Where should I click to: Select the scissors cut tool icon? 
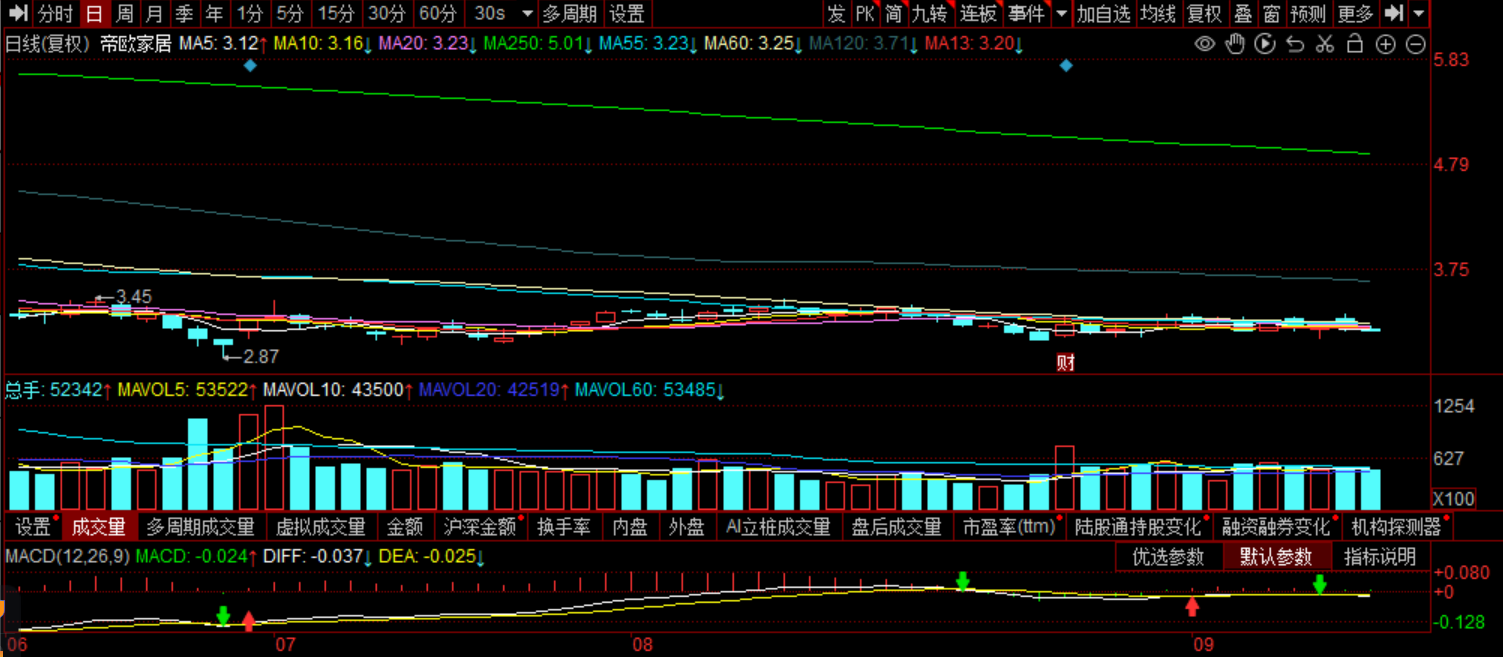click(1325, 44)
